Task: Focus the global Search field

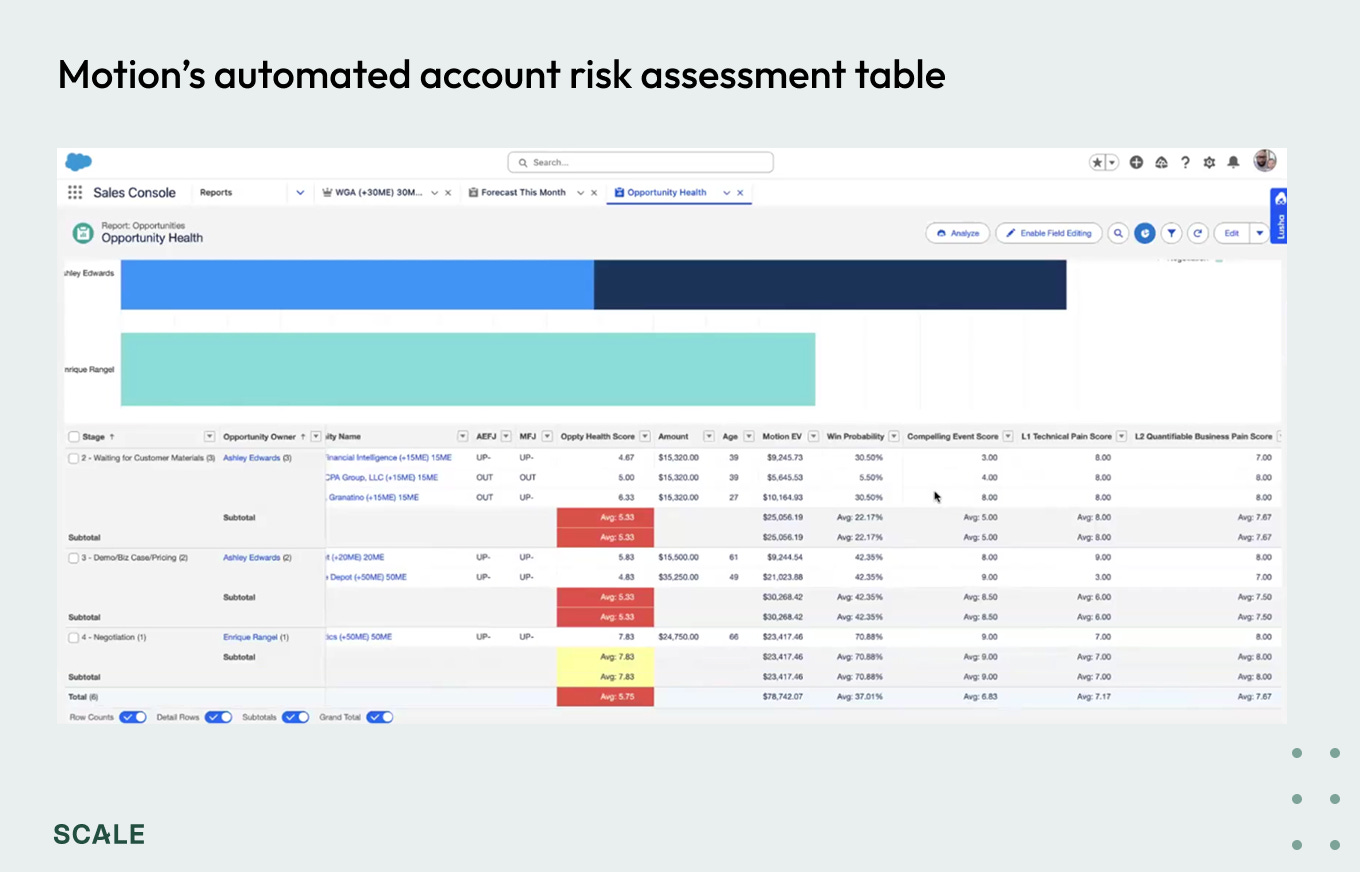Action: 640,162
